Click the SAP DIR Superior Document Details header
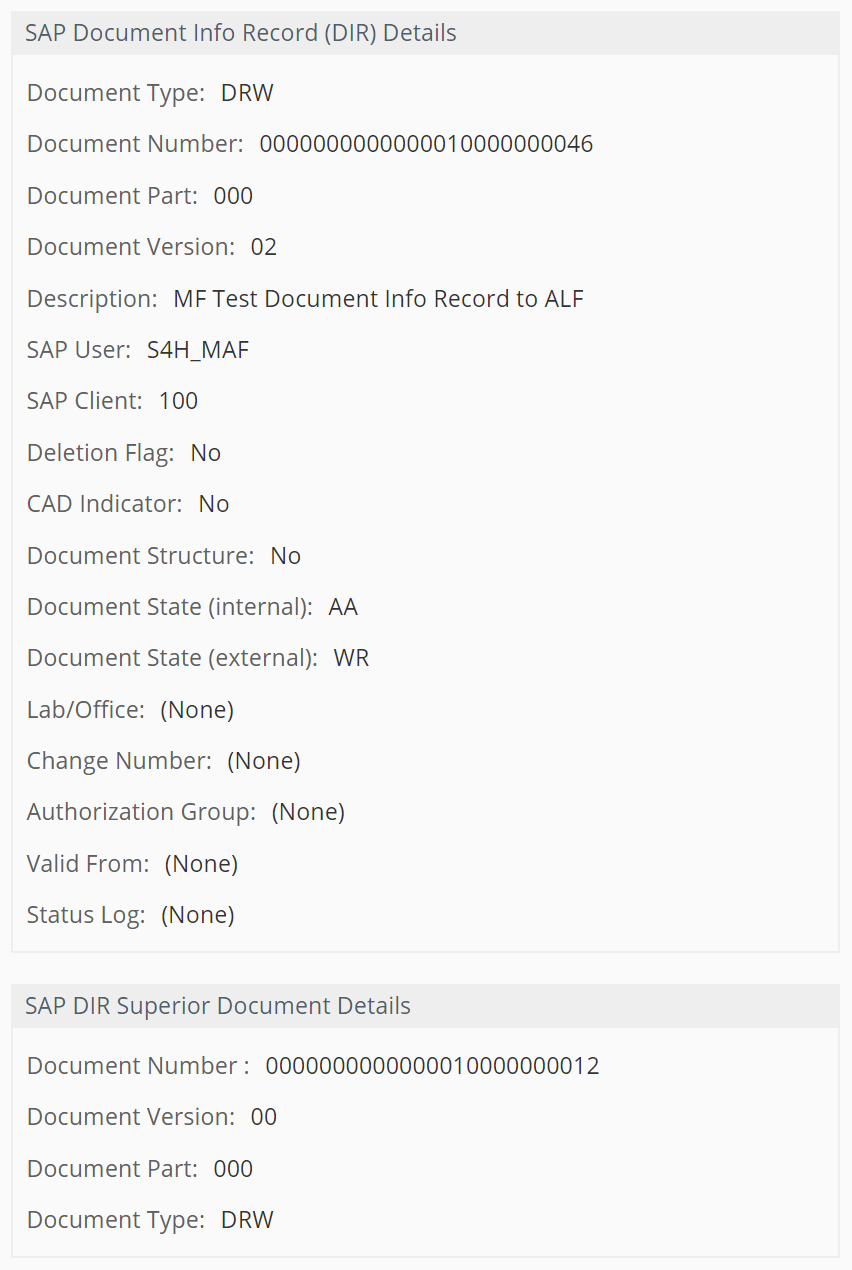852x1270 pixels. point(217,1005)
